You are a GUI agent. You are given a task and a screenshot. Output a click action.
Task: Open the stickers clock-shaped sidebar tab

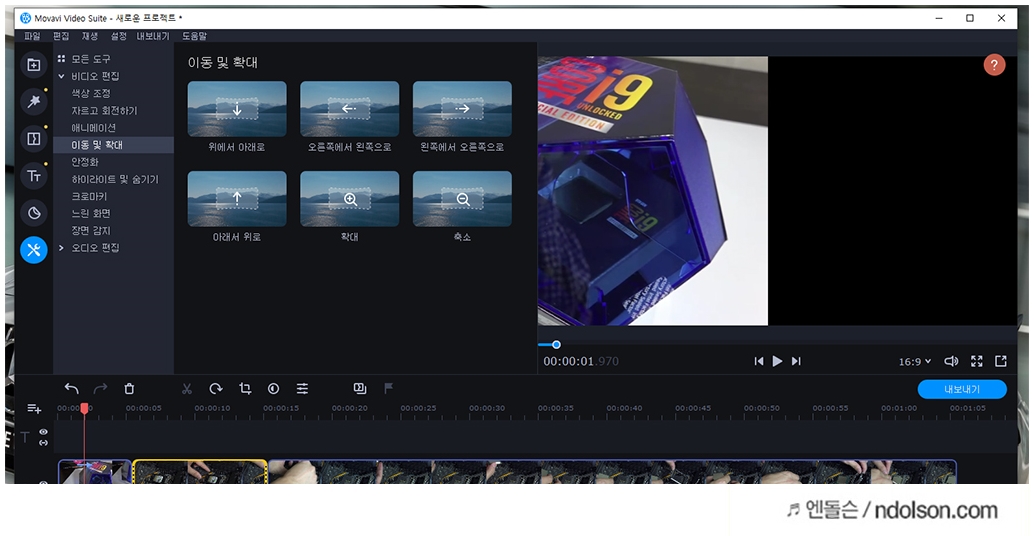(34, 213)
